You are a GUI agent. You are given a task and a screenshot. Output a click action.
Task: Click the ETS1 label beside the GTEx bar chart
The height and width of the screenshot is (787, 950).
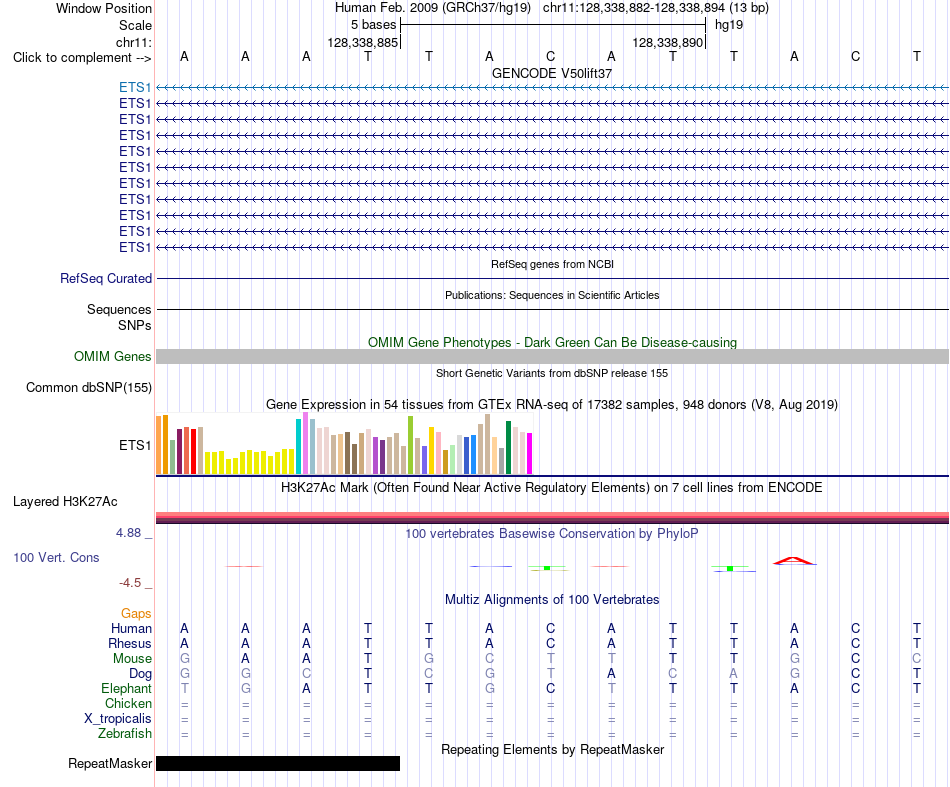point(135,445)
